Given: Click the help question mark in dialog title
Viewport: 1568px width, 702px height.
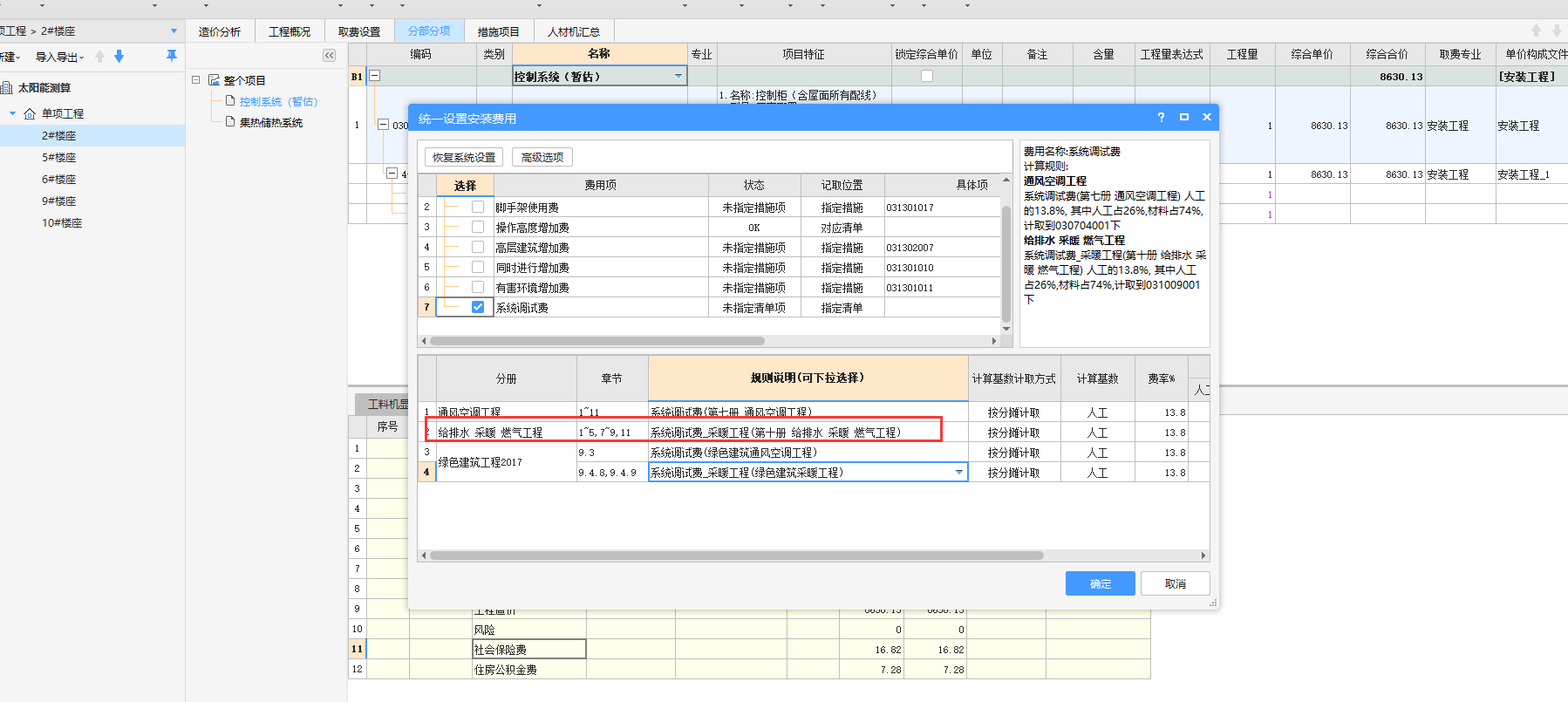Looking at the screenshot, I should coord(1161,117).
